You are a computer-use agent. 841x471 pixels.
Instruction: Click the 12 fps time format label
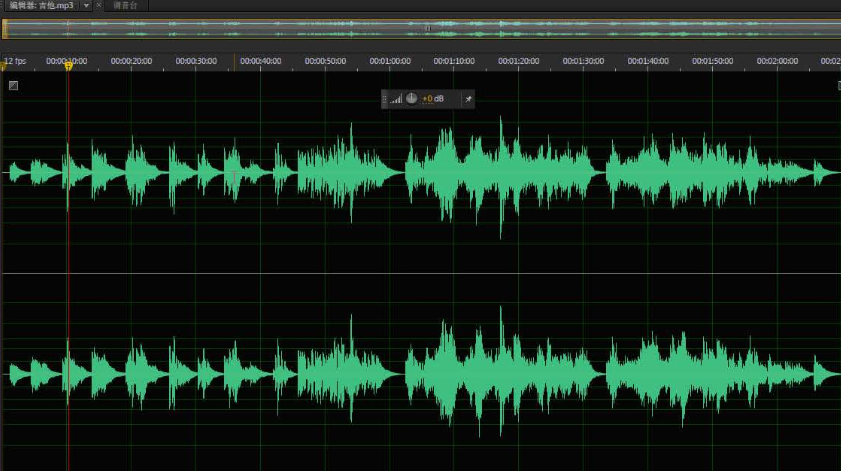[15, 61]
